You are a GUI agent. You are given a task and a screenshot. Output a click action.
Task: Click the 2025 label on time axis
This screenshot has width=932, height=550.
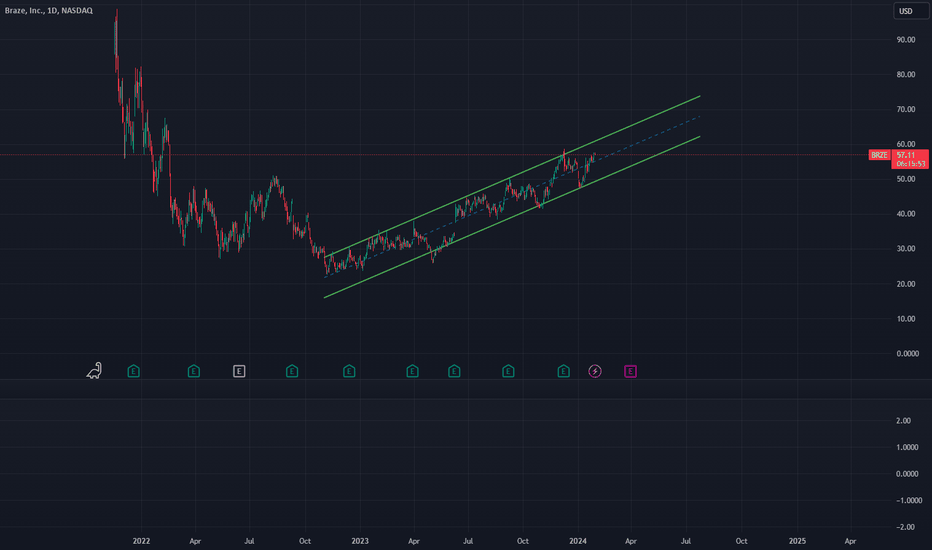[797, 541]
